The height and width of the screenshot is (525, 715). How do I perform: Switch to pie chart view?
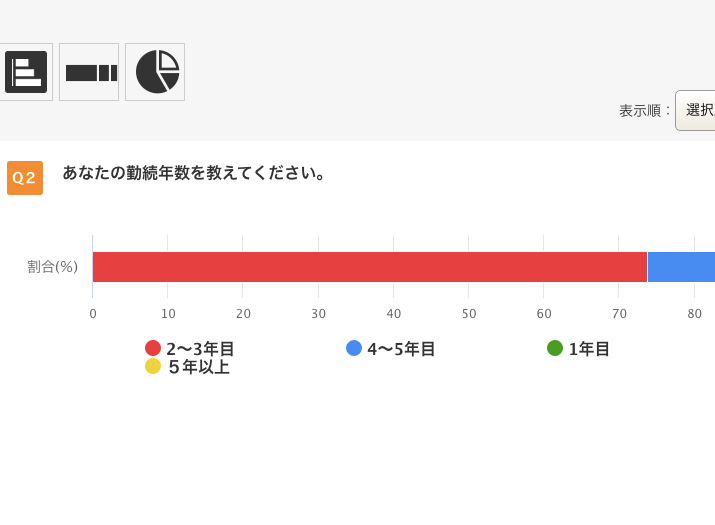point(156,72)
